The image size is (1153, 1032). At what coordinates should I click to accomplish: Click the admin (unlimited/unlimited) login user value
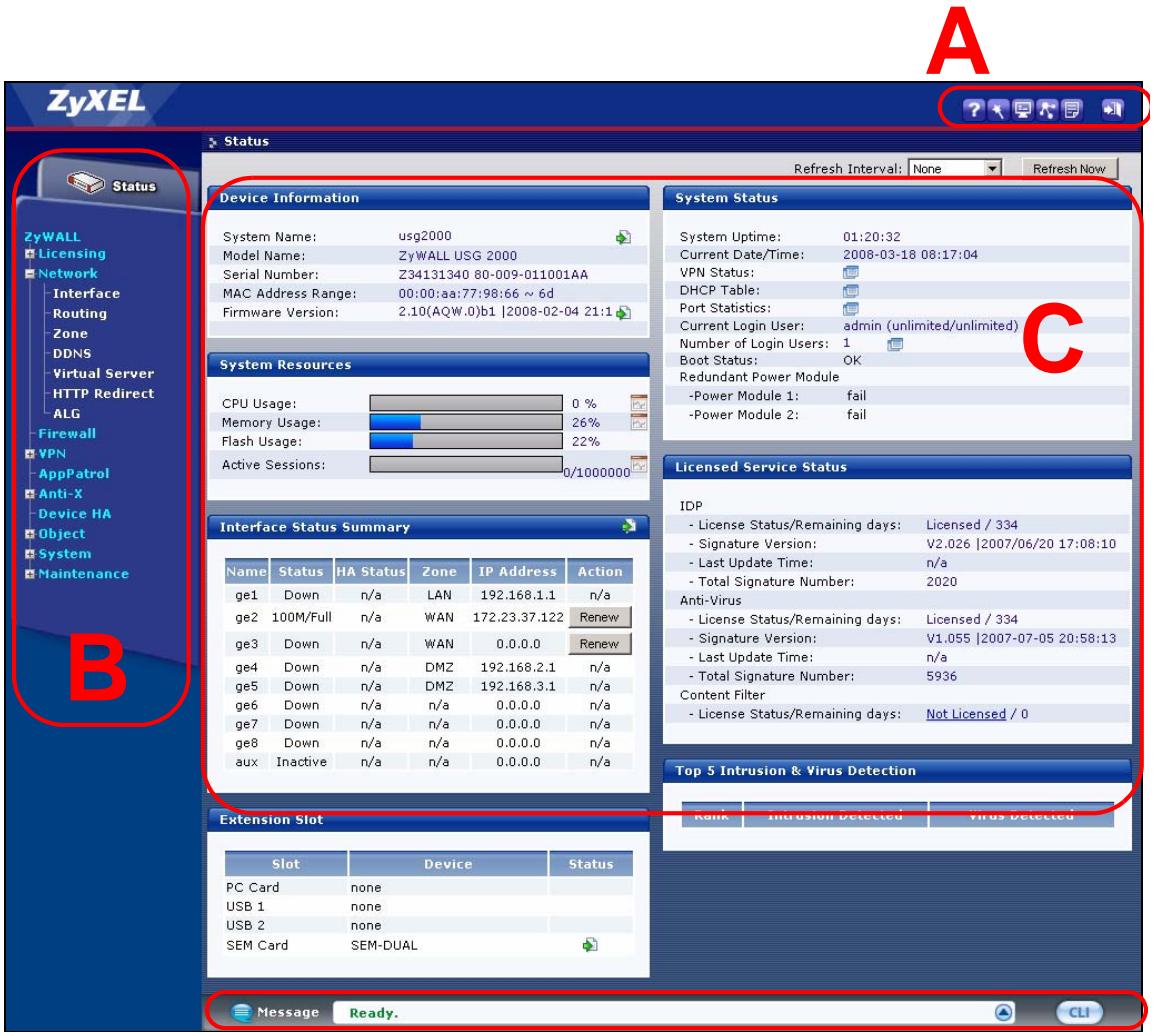pos(930,325)
